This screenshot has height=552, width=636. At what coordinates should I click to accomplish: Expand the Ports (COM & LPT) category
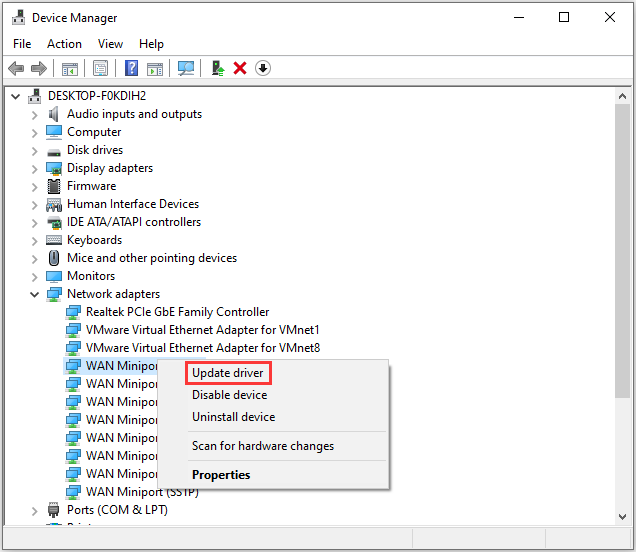35,511
